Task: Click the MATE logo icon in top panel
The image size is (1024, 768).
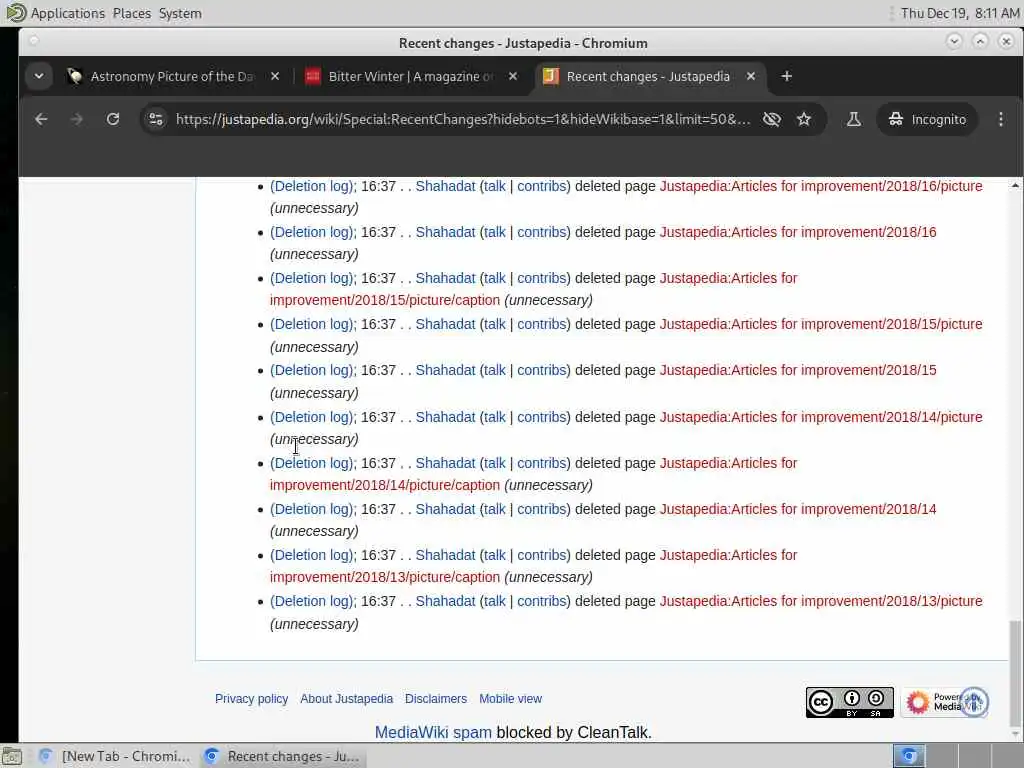Action: (x=16, y=12)
